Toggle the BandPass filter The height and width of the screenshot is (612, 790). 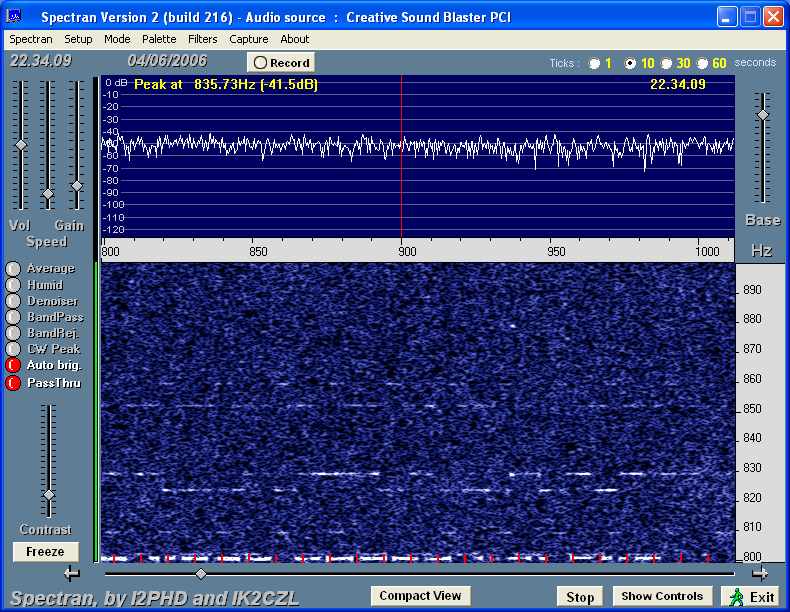click(x=13, y=317)
